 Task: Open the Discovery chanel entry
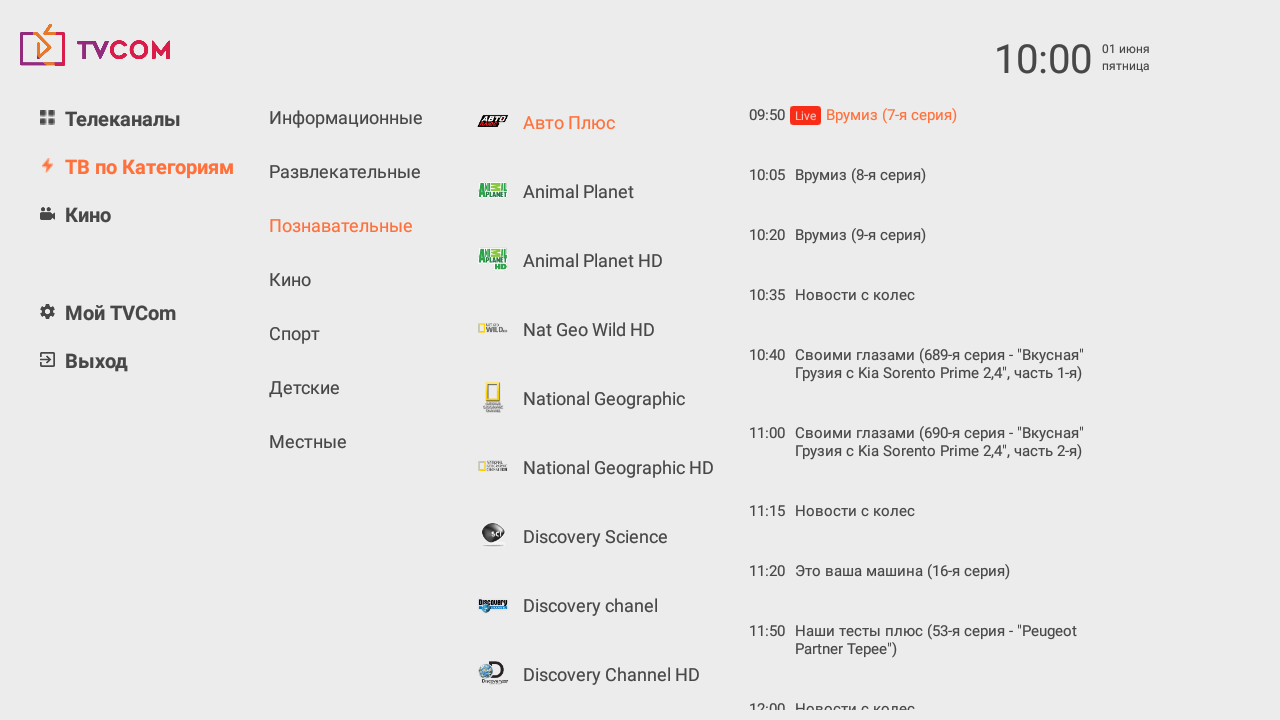[x=590, y=606]
